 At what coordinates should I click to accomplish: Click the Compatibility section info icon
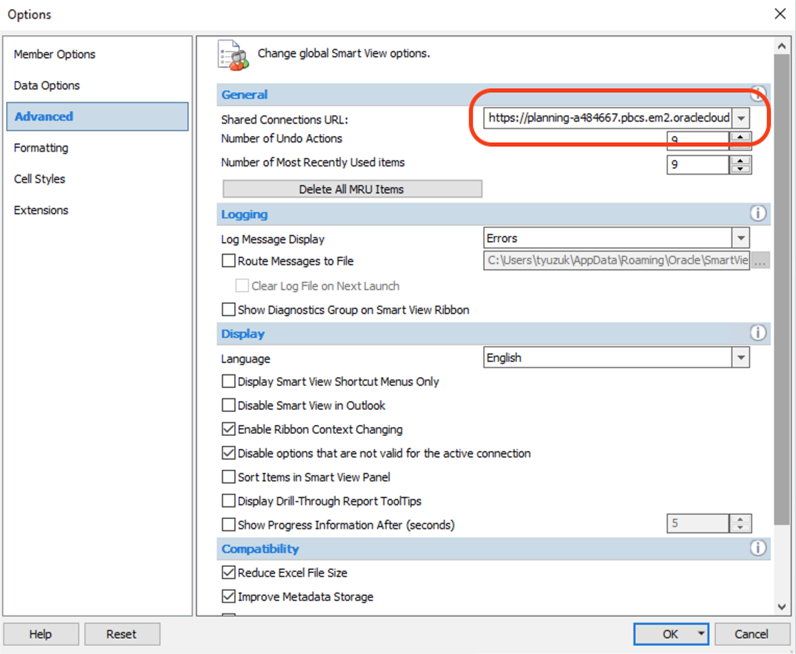coord(757,548)
